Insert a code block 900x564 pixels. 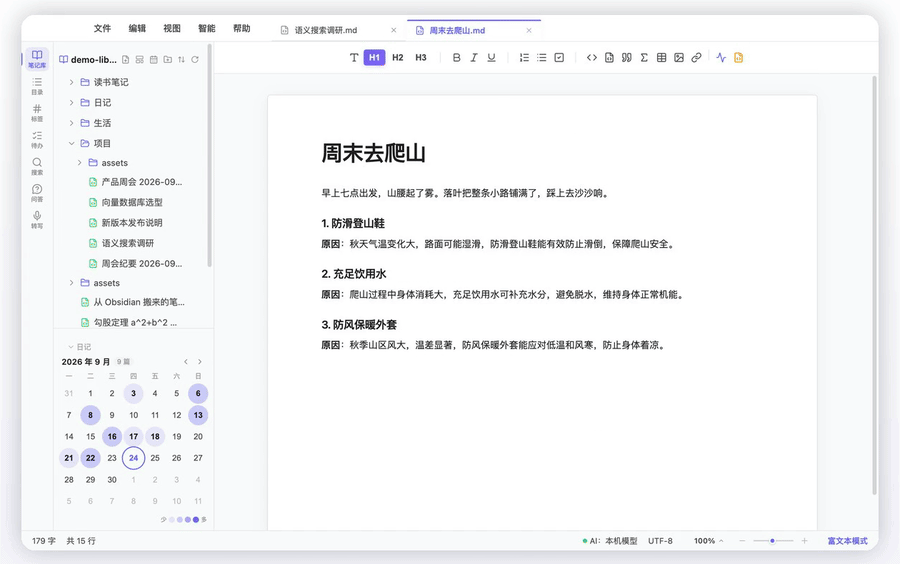click(609, 57)
